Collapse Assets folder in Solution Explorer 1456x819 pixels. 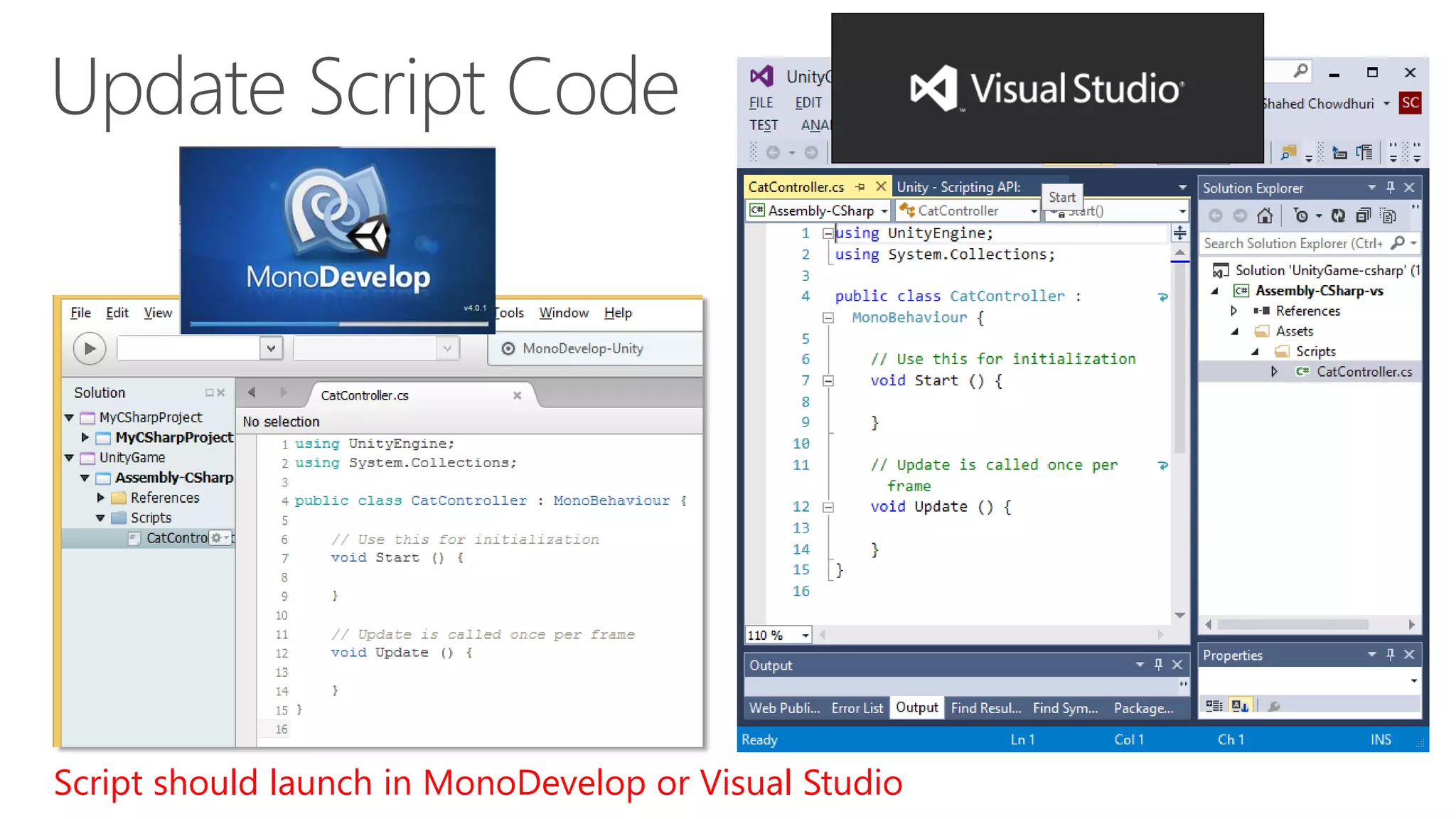pos(1235,331)
